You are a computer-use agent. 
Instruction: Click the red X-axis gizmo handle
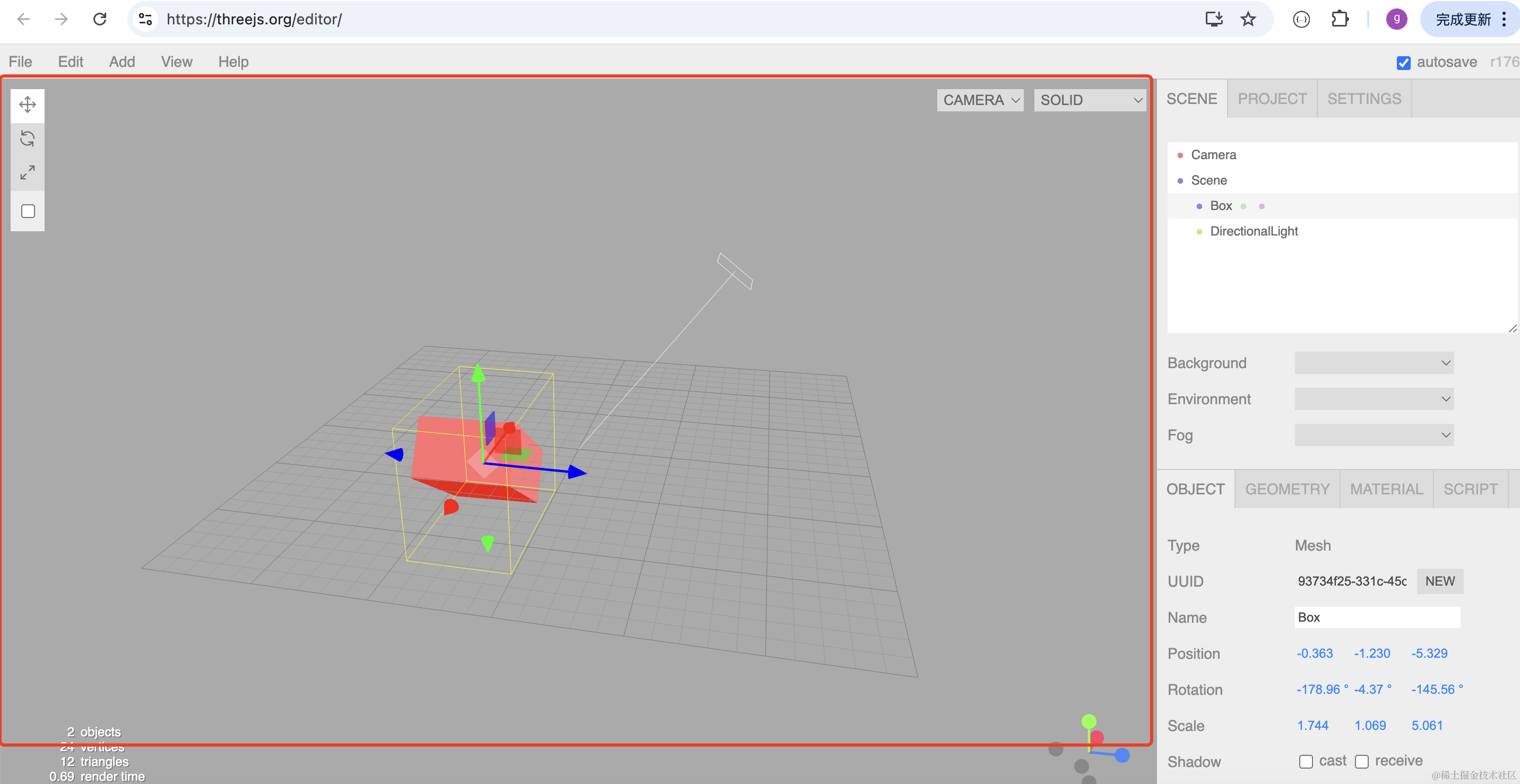click(509, 427)
